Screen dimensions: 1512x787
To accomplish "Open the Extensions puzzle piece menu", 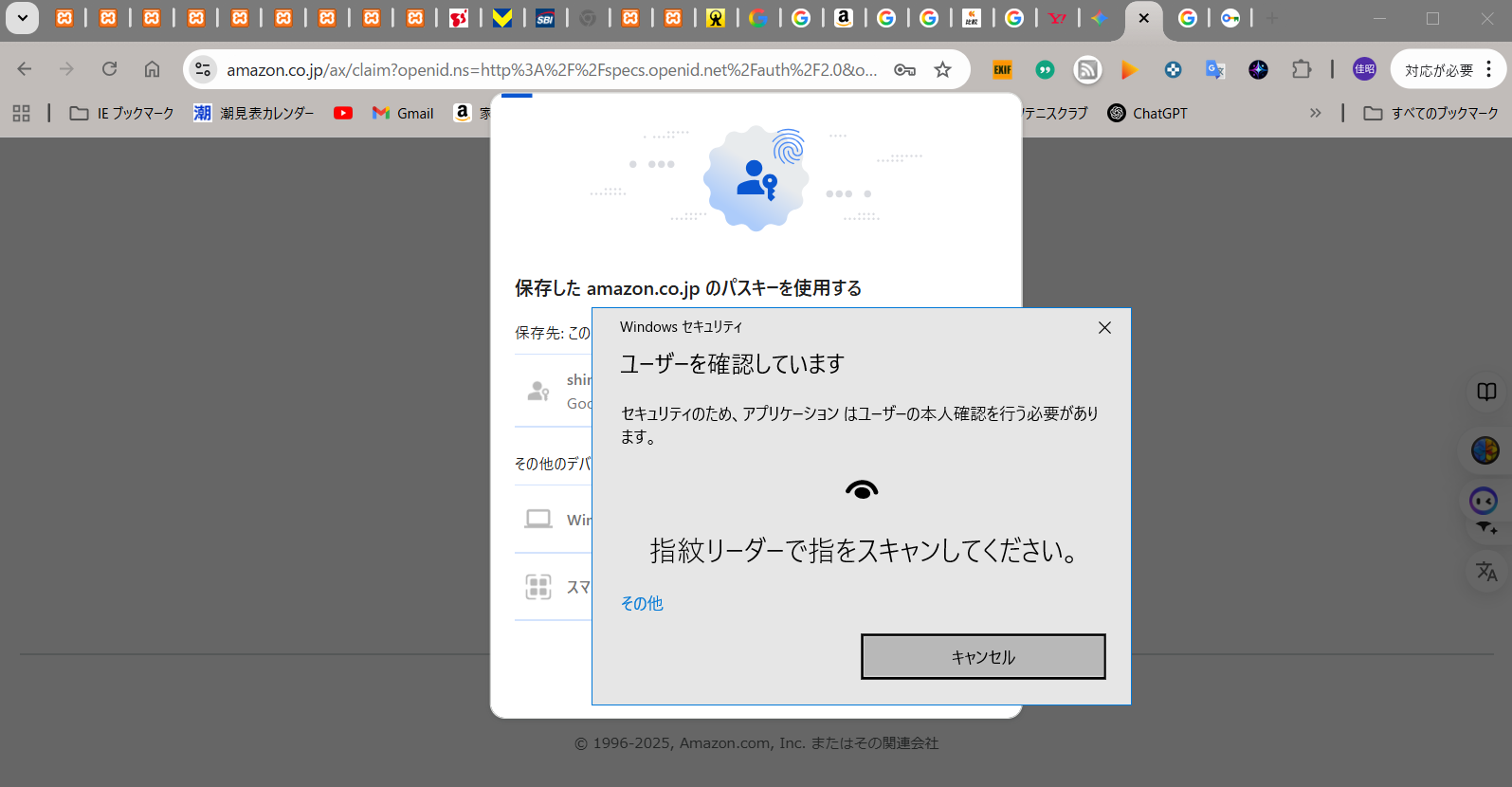I will coord(1302,69).
